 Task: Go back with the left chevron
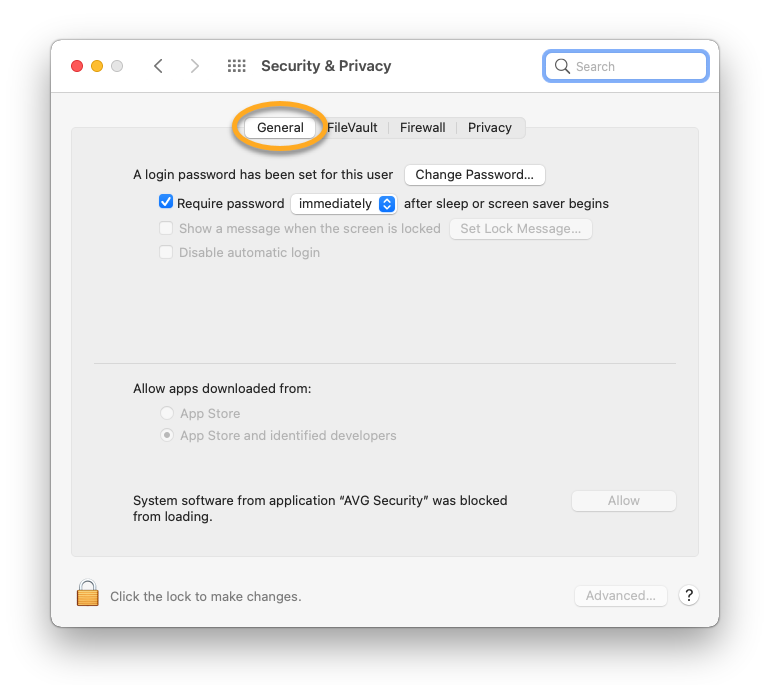(158, 66)
